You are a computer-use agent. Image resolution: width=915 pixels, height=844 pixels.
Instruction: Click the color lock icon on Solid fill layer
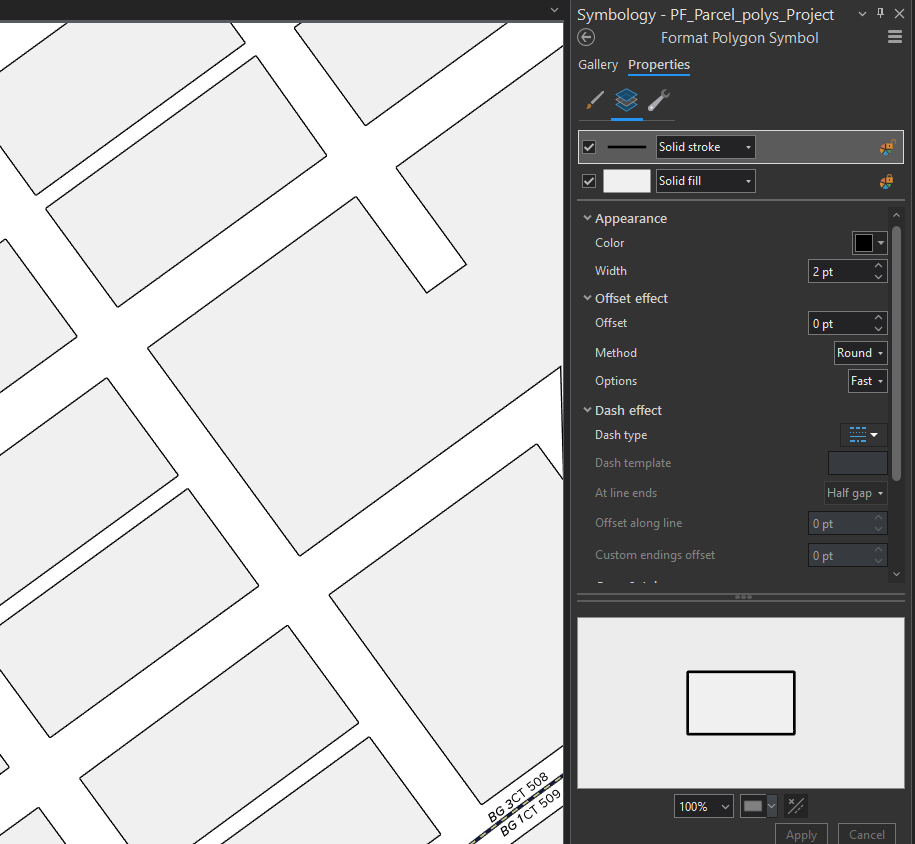click(x=886, y=181)
